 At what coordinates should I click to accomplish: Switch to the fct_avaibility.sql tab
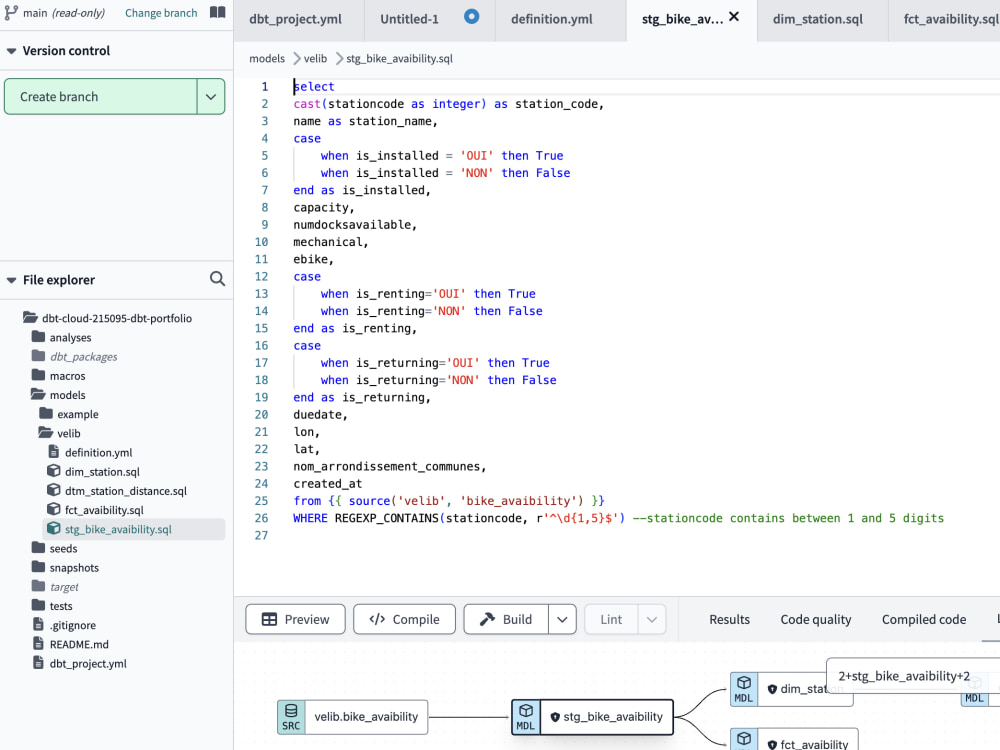pos(950,19)
